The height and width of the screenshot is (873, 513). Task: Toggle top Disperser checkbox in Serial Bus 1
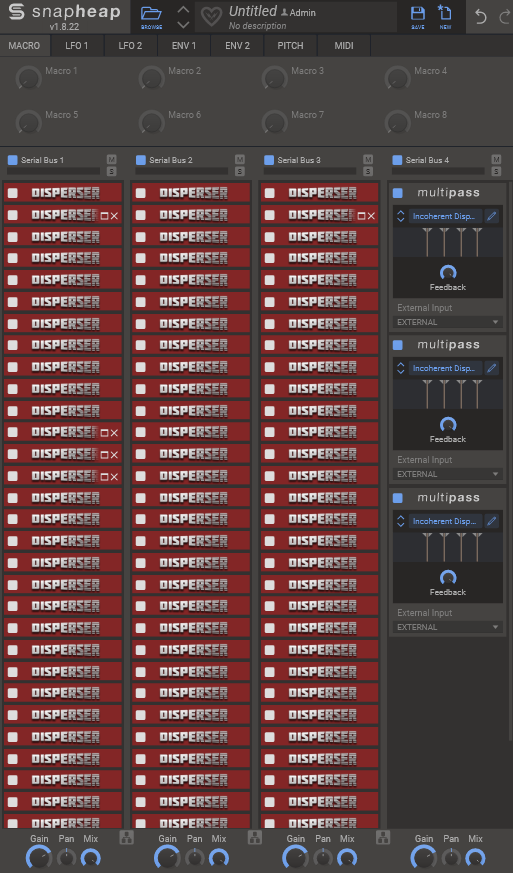[x=13, y=193]
